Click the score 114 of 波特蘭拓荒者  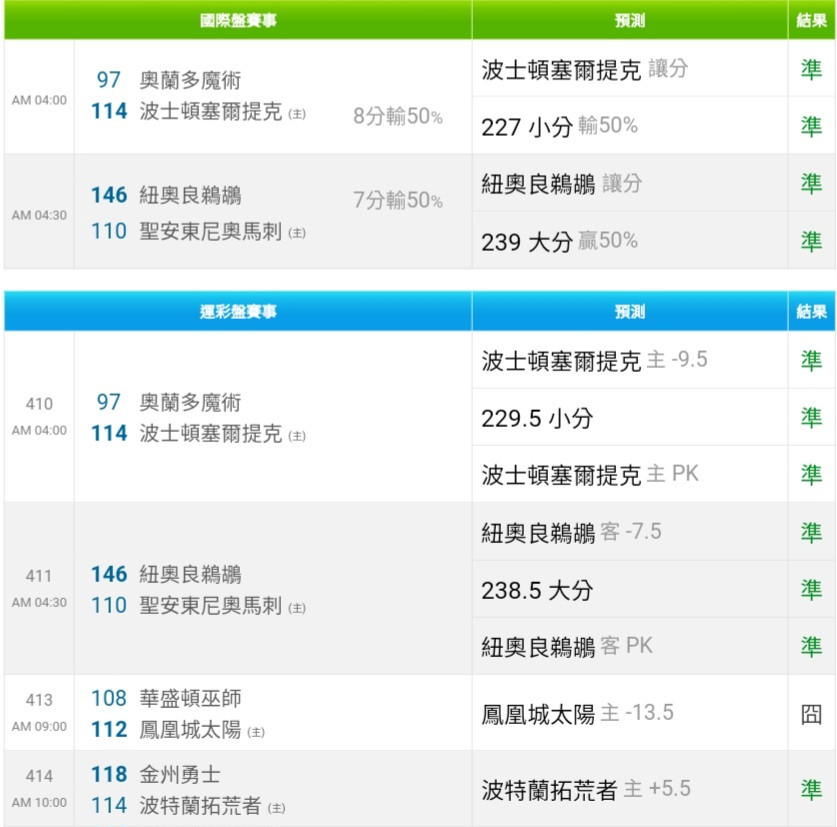[109, 805]
